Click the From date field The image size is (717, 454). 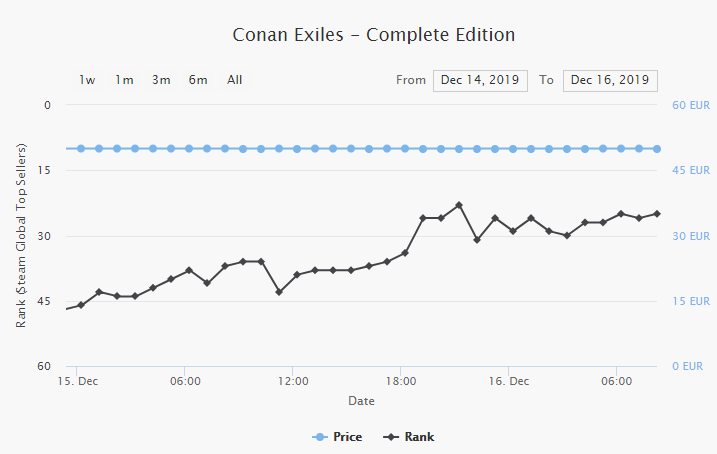click(480, 80)
